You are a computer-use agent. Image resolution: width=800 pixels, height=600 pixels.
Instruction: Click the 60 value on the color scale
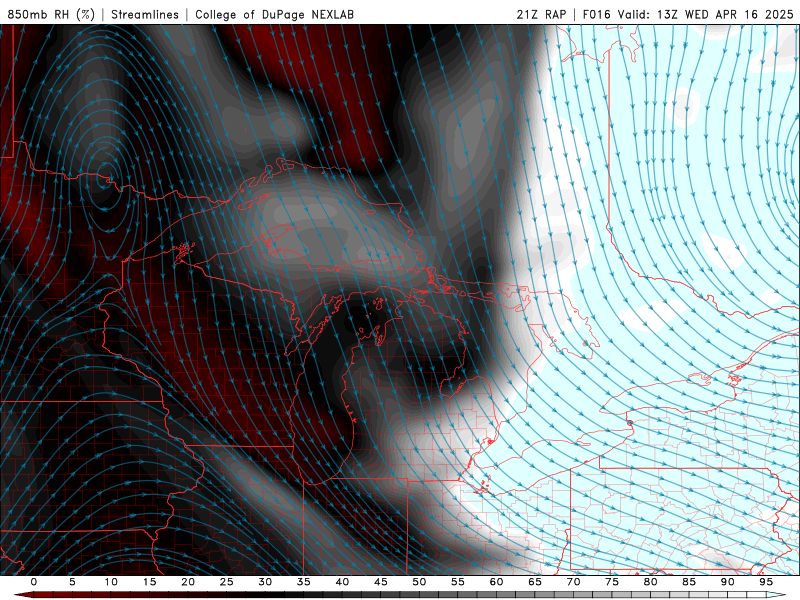(x=496, y=582)
